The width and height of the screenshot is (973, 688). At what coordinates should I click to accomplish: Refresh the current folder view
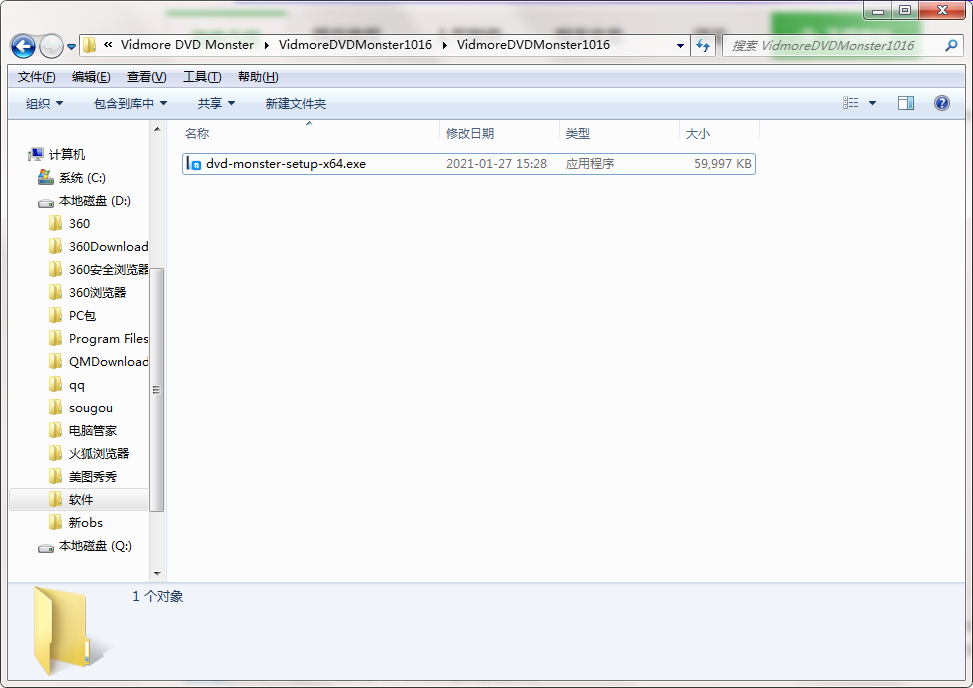703,45
